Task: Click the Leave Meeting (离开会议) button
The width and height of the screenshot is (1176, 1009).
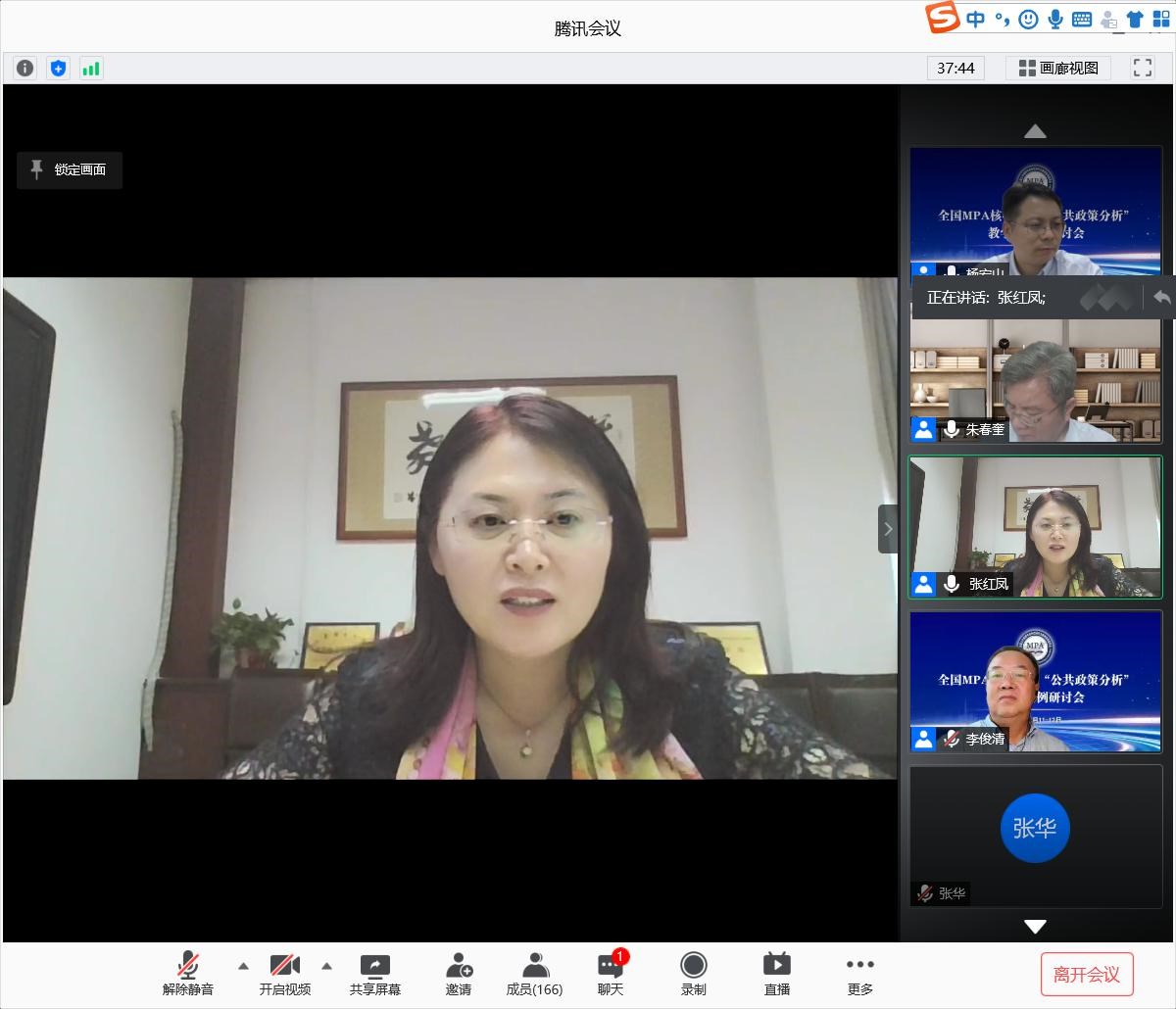Action: tap(1087, 975)
